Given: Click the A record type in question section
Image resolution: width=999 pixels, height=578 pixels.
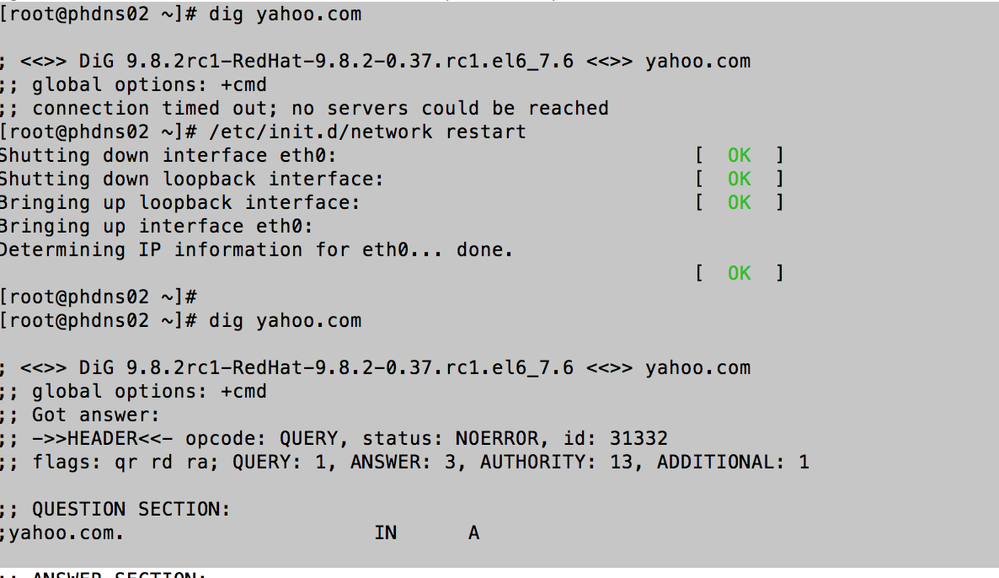Looking at the screenshot, I should click(x=473, y=533).
